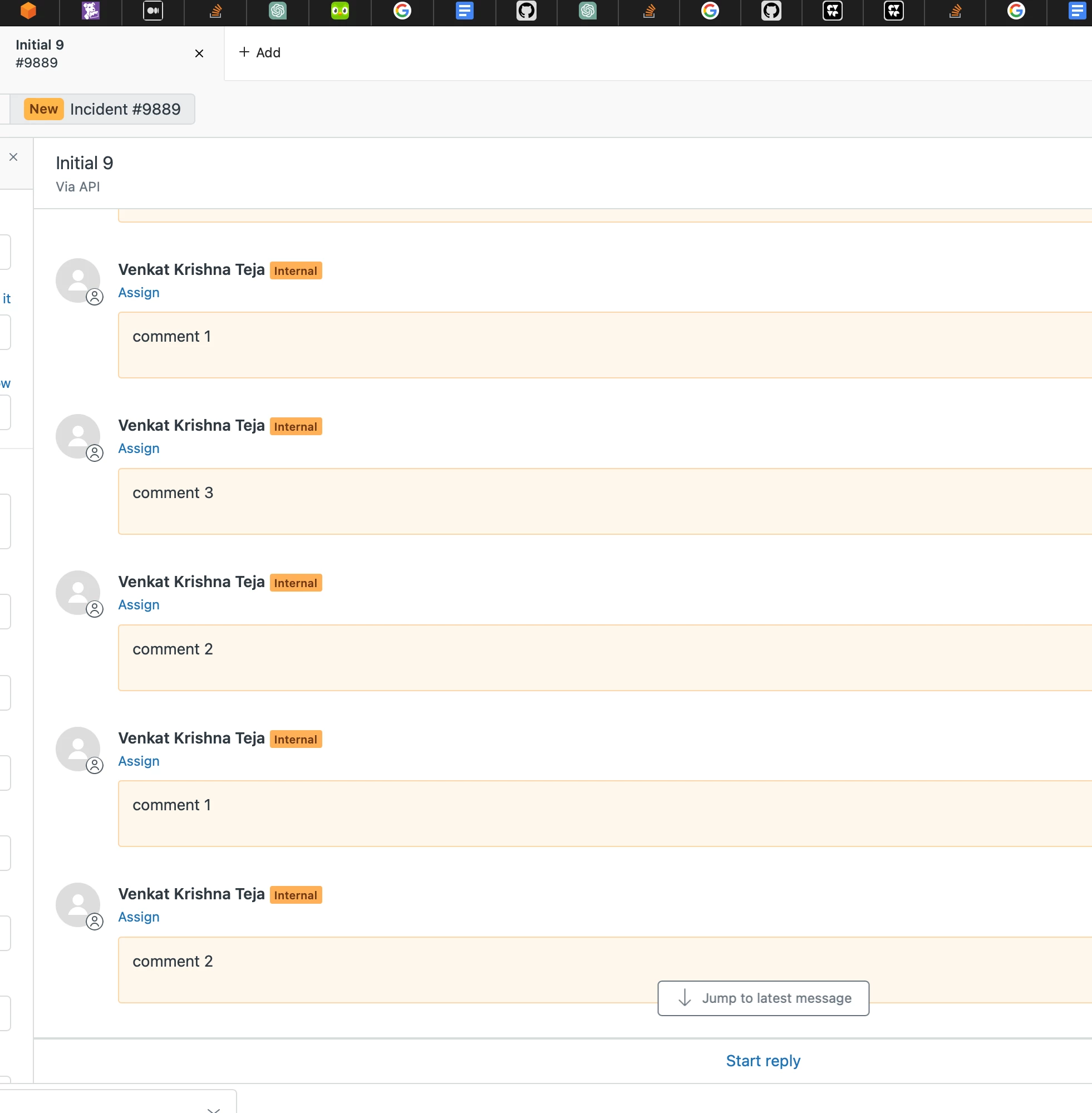Open the Datadog browser tab
1092x1113 pixels.
point(91,11)
